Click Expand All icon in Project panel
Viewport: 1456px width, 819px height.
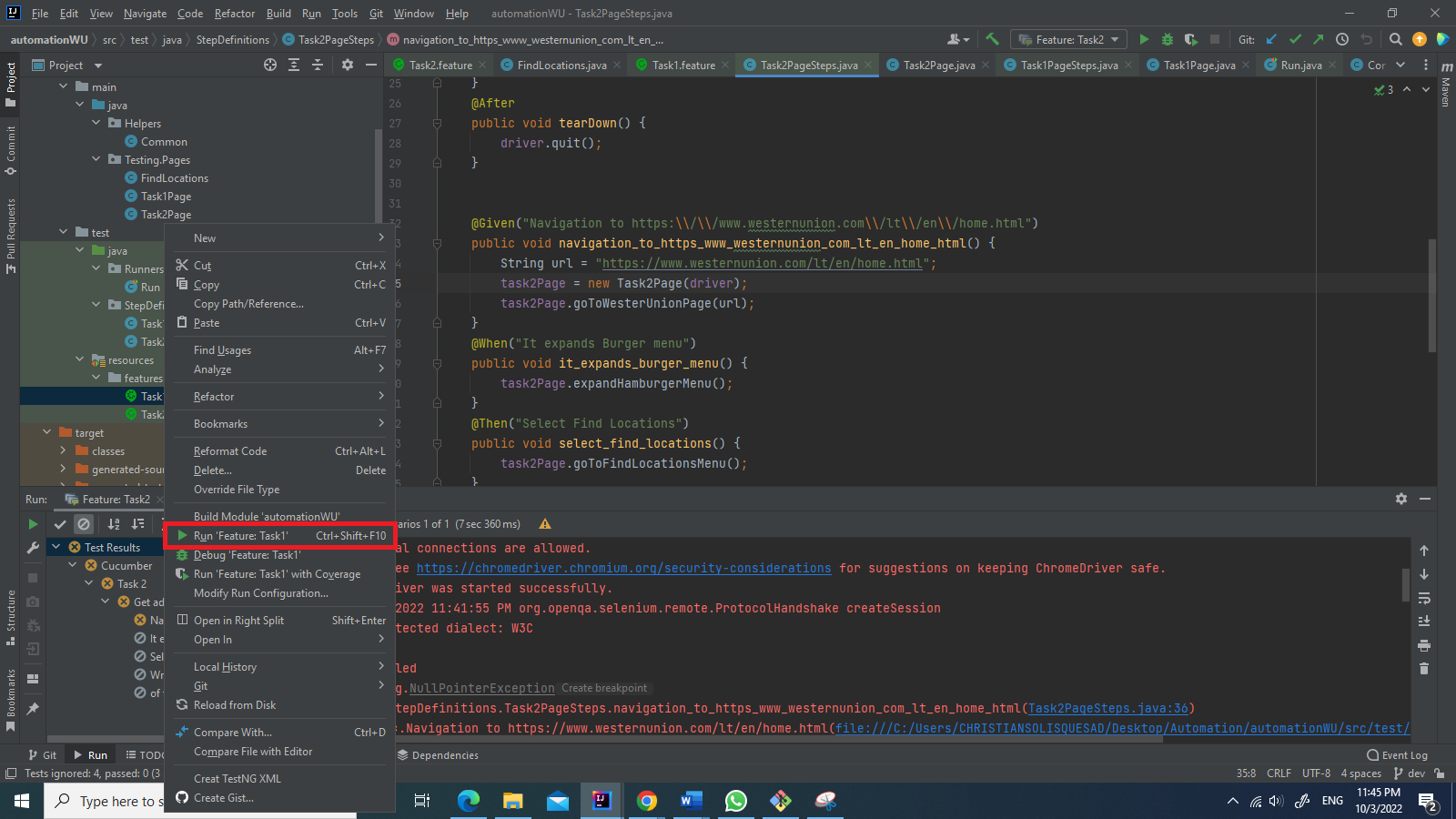tap(294, 65)
